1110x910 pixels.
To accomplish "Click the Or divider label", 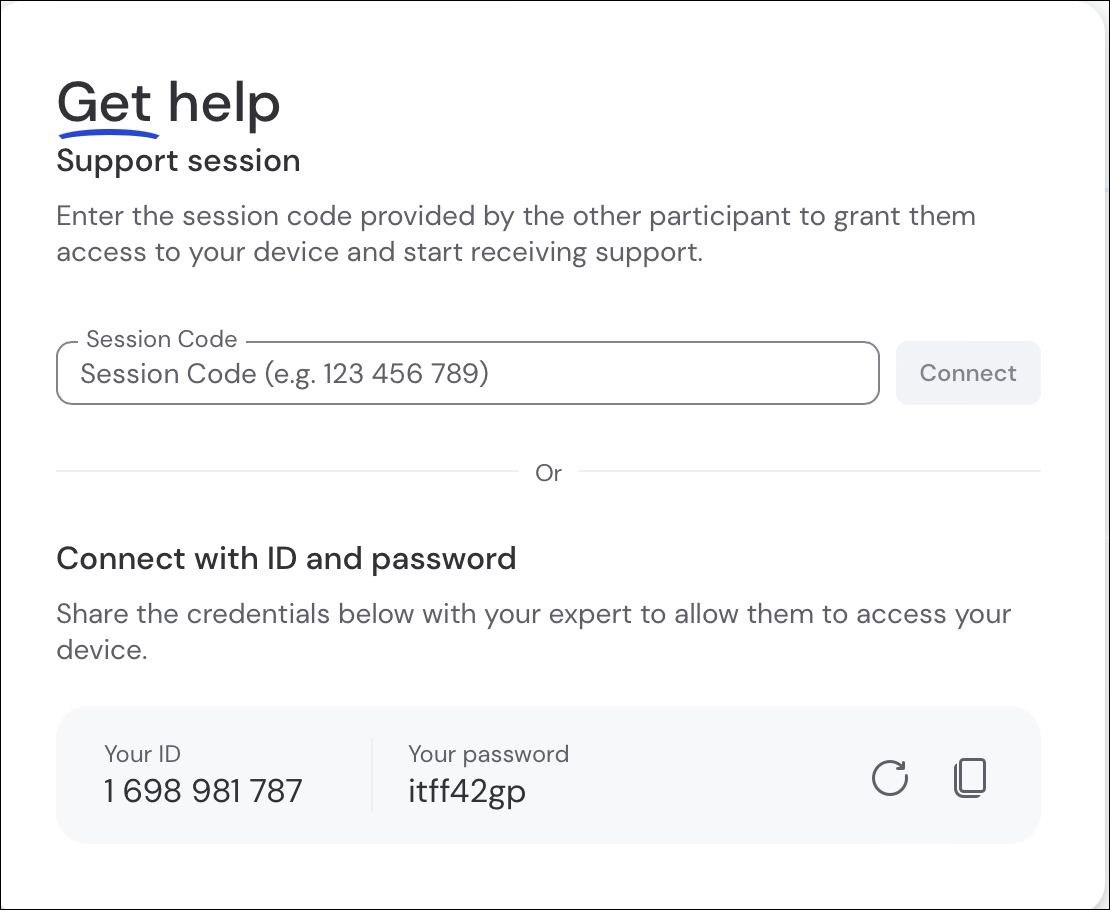I will (x=548, y=473).
